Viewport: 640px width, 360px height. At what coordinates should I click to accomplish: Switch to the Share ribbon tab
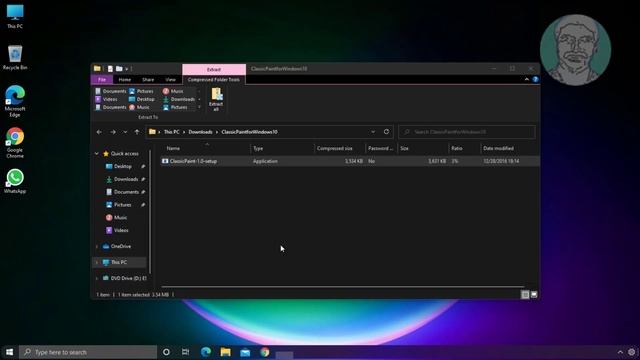point(148,80)
